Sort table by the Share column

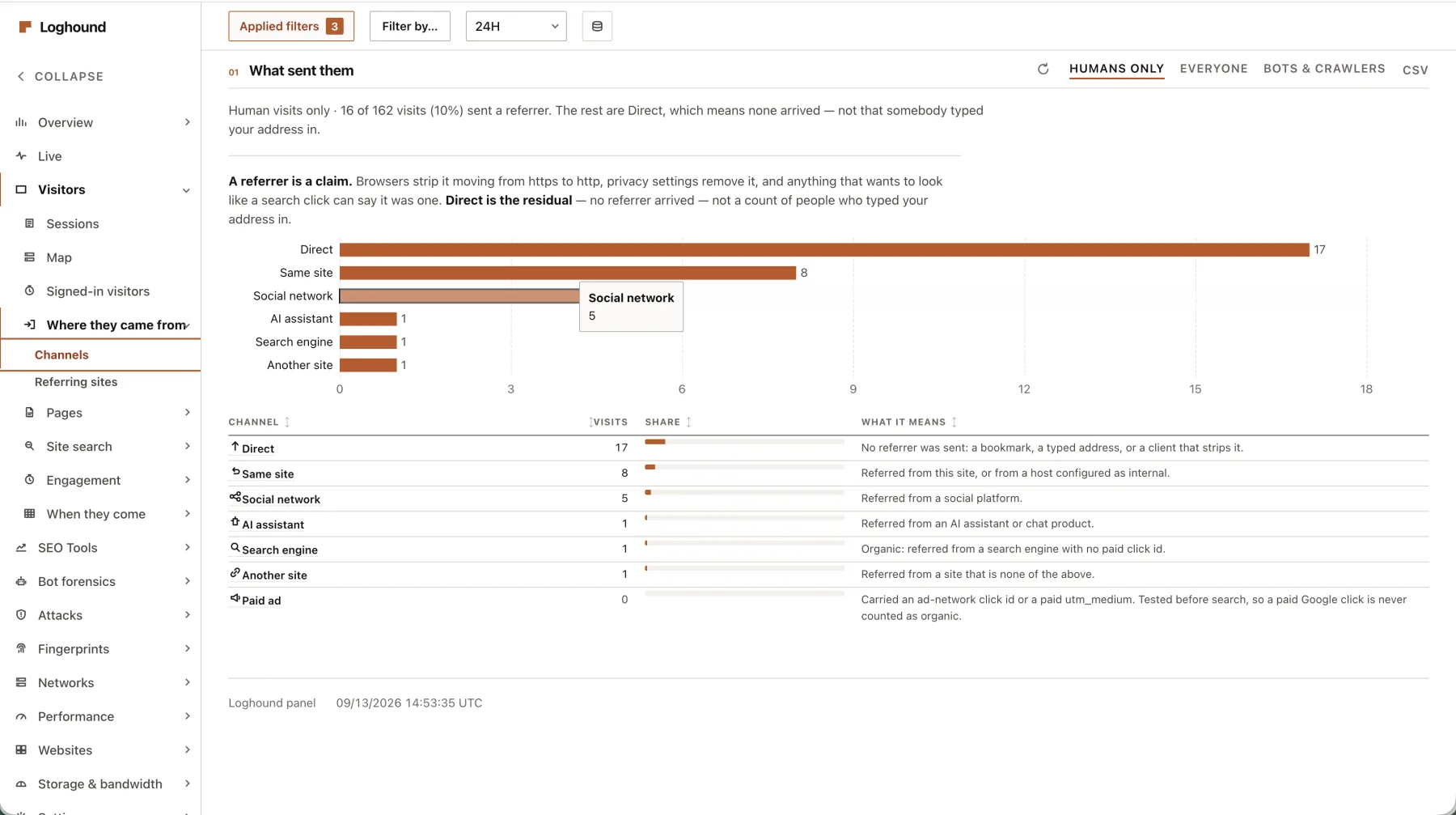[x=668, y=422]
